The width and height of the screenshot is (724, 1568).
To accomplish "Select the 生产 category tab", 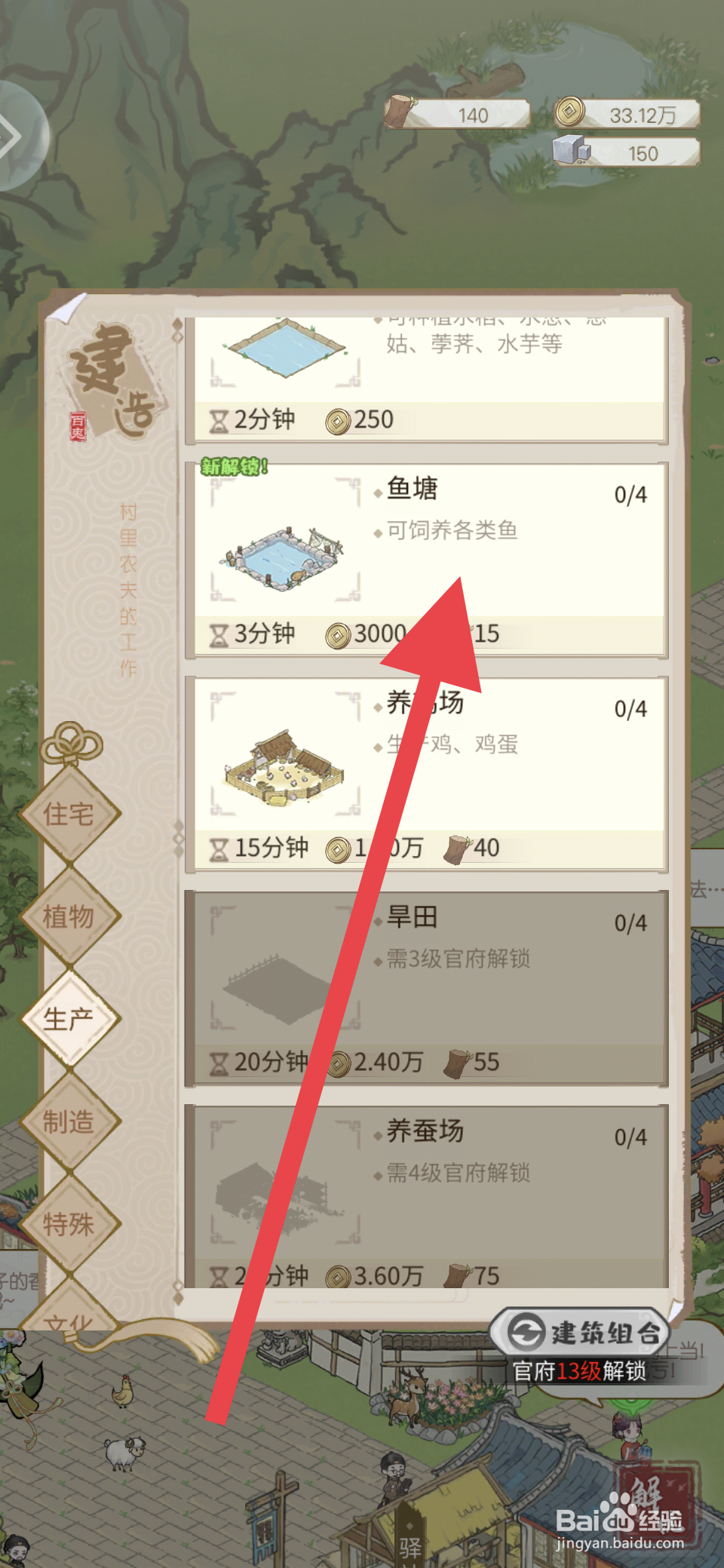I will pos(69,1019).
